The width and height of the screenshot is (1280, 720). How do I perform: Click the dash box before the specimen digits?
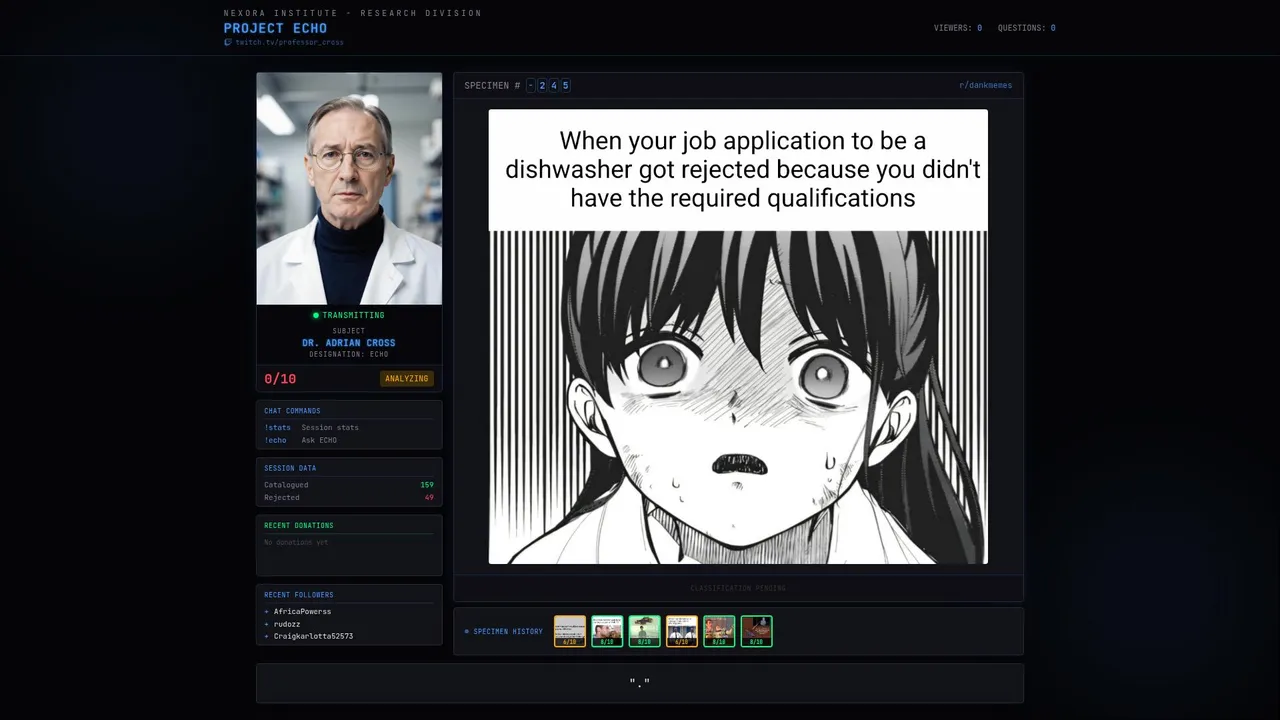click(531, 85)
